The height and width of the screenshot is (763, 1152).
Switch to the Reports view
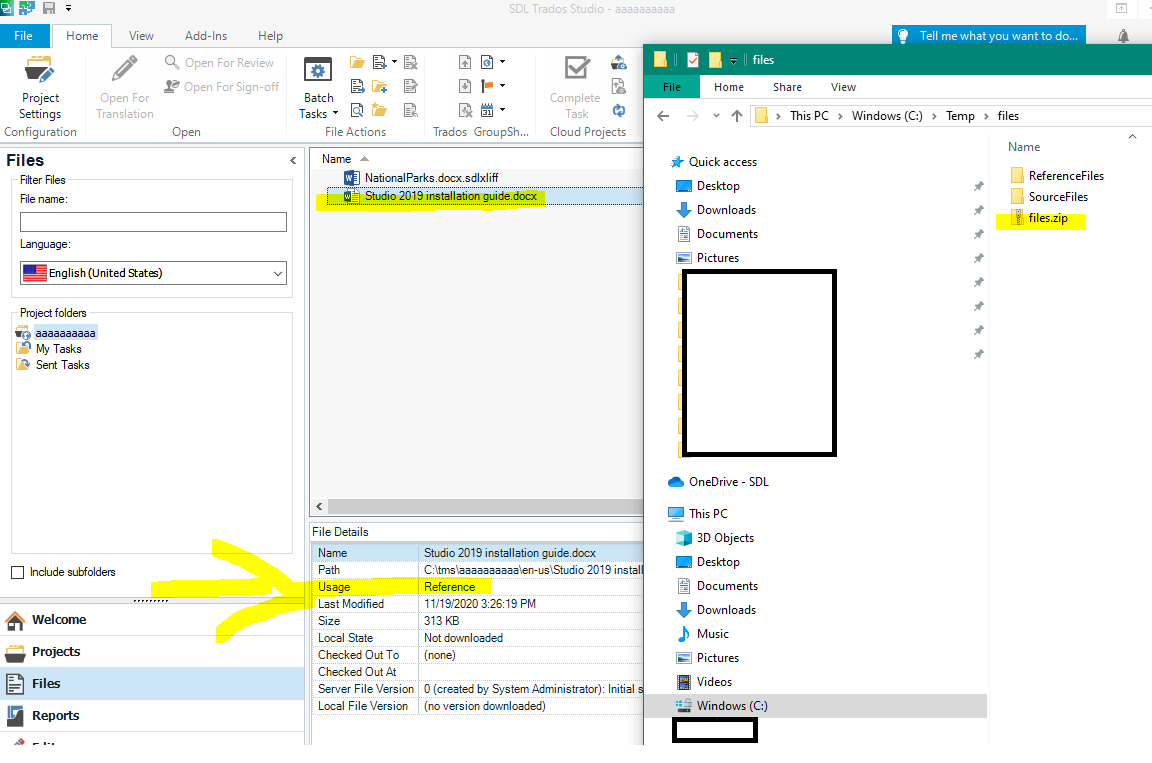(152, 716)
